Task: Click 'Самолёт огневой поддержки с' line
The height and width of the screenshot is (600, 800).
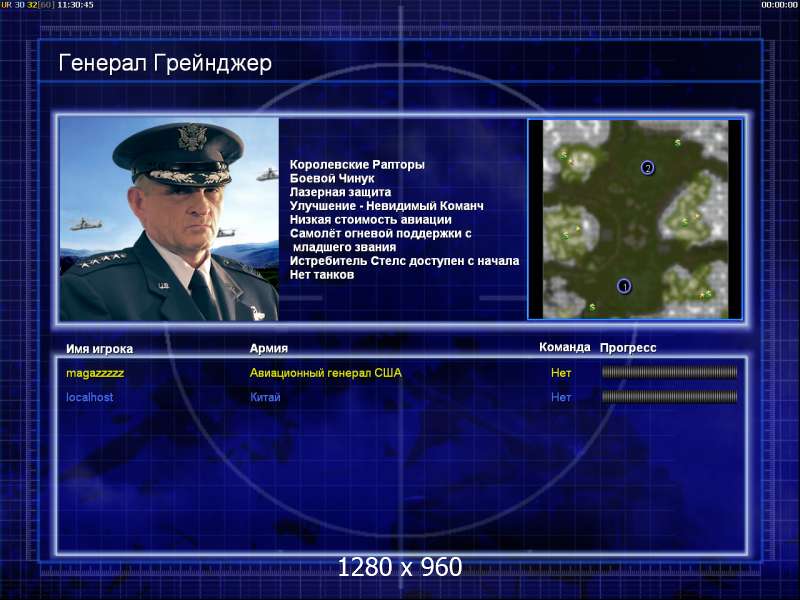Action: coord(381,234)
